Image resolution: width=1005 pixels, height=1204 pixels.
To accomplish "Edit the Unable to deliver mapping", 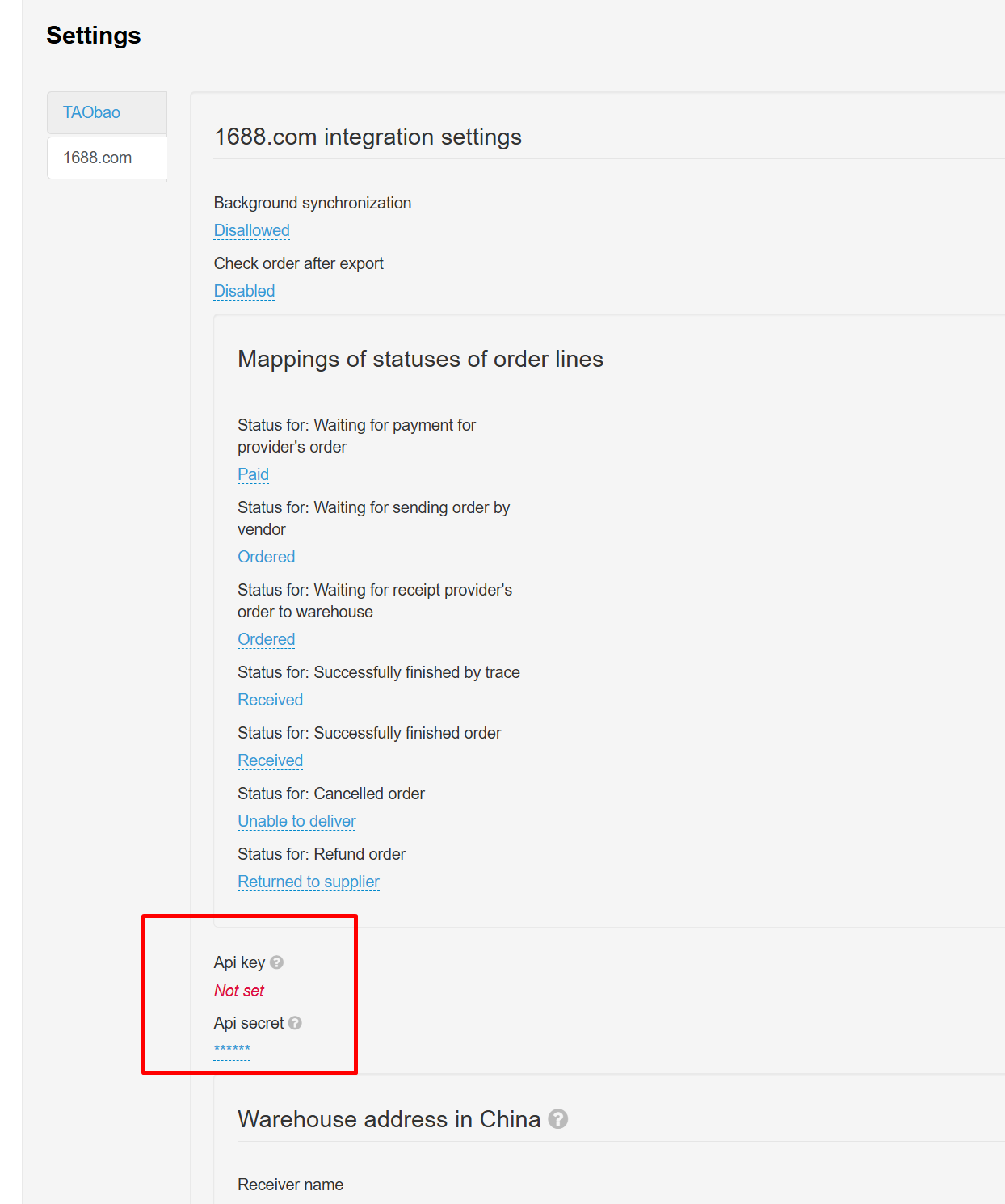I will pyautogui.click(x=296, y=821).
